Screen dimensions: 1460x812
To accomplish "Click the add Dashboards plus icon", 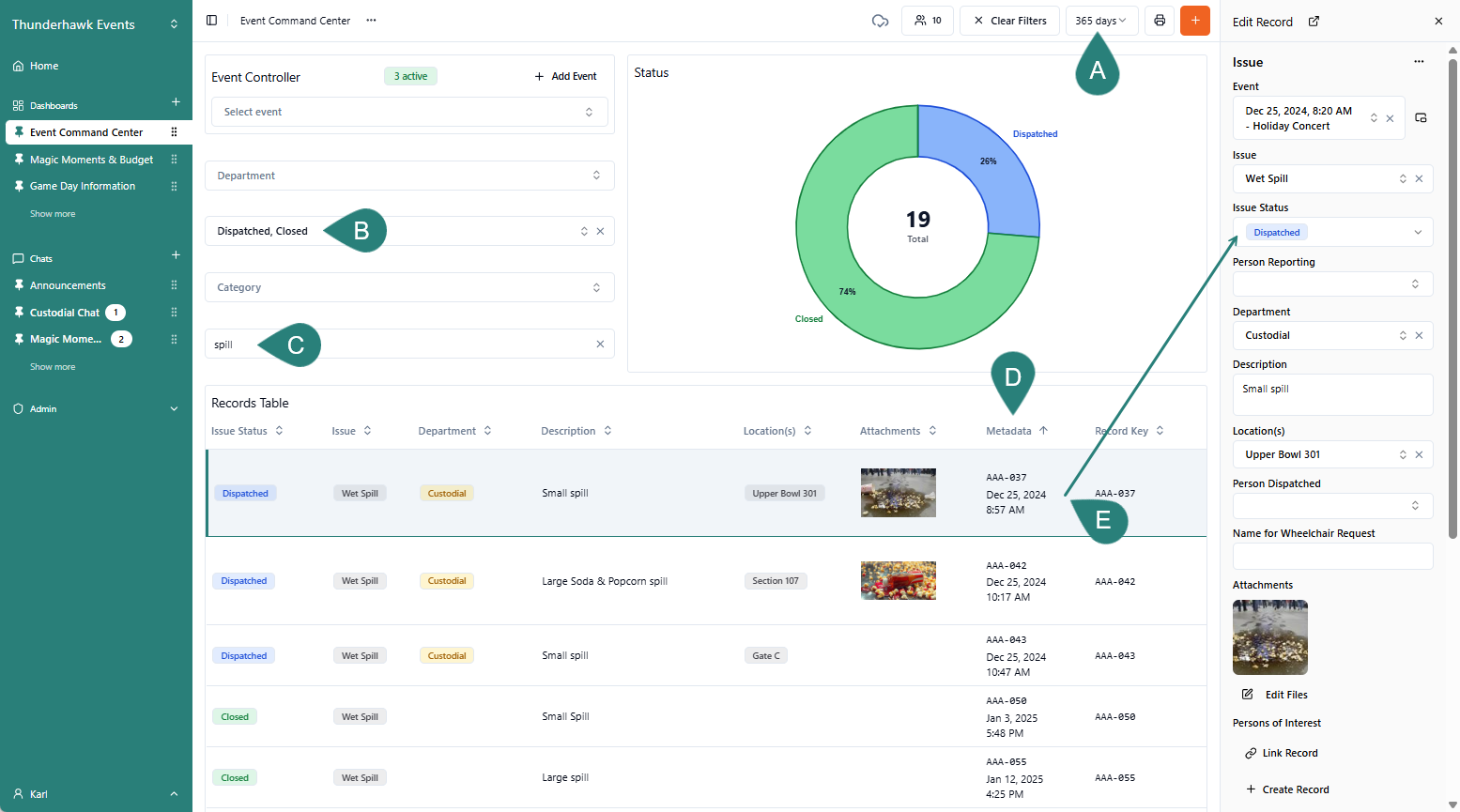I will (176, 102).
